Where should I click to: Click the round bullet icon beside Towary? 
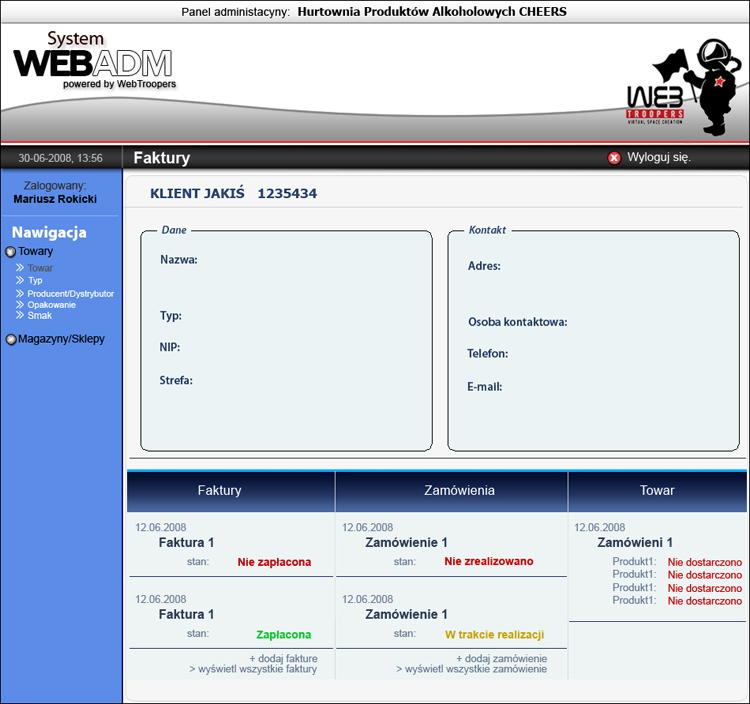tap(11, 252)
